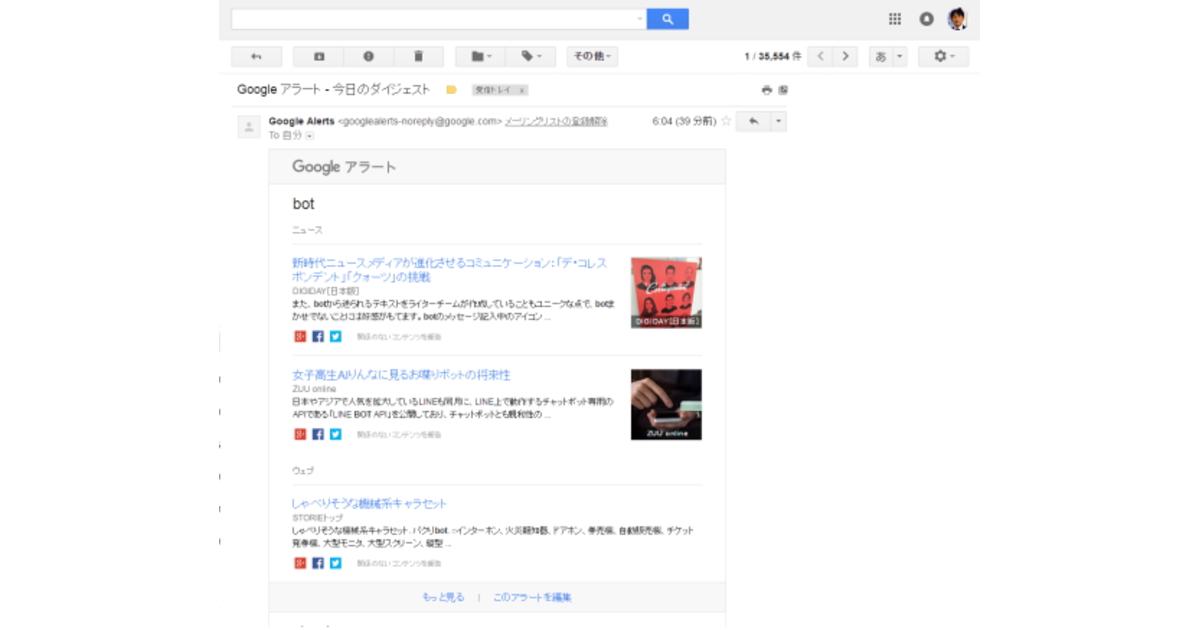Open more reply options dropdown
The image size is (1200, 630).
coord(779,121)
